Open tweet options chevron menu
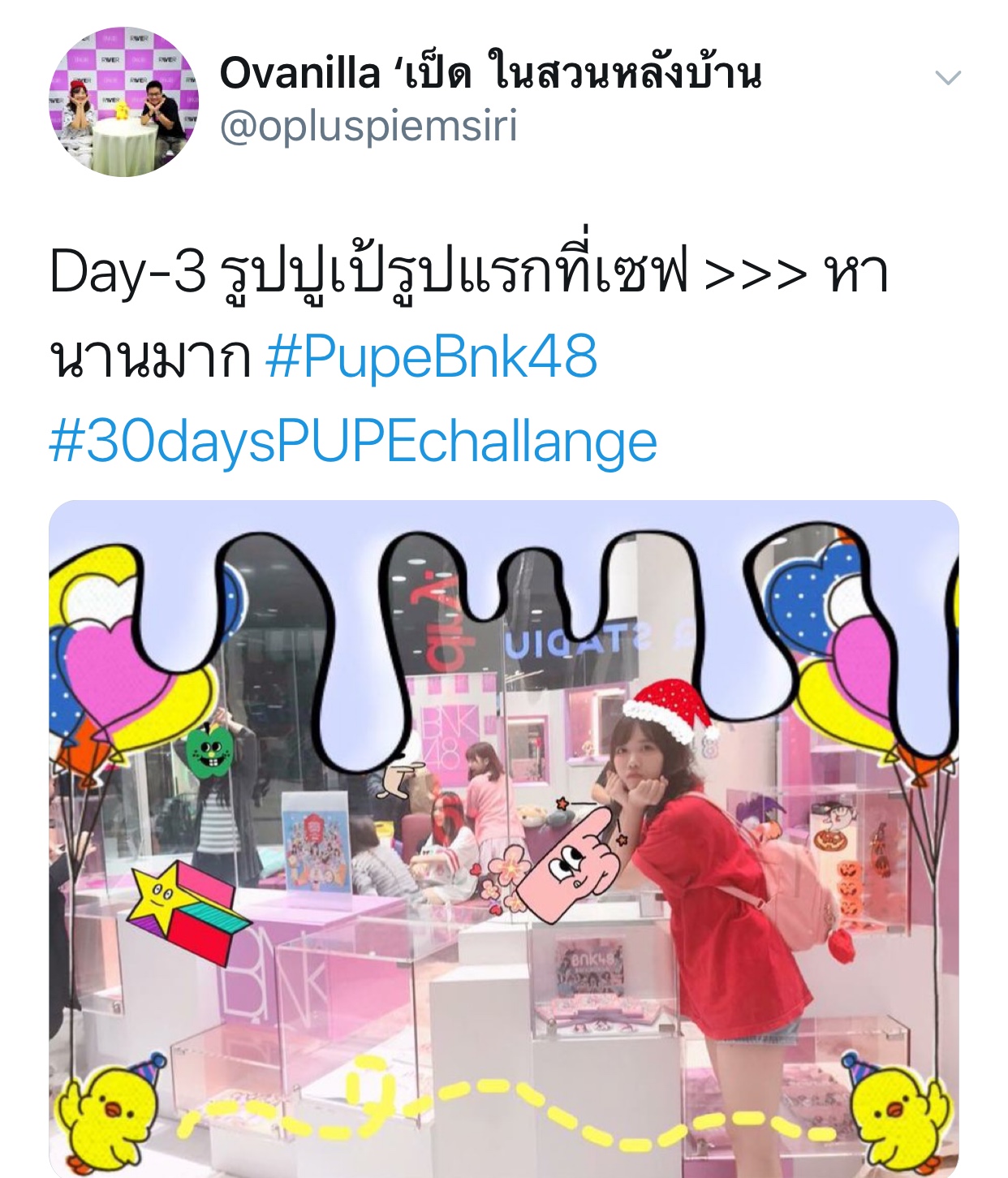The height and width of the screenshot is (1178, 1008). [948, 78]
